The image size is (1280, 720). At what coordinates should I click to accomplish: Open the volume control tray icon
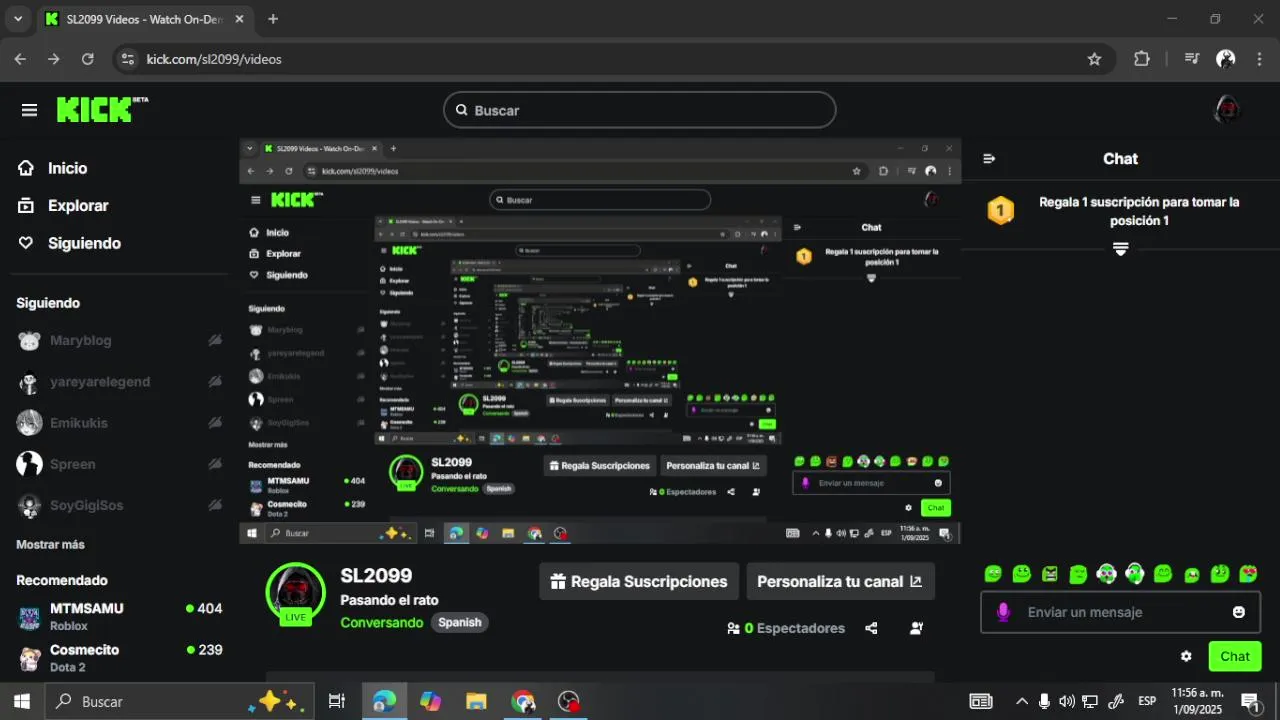1067,701
